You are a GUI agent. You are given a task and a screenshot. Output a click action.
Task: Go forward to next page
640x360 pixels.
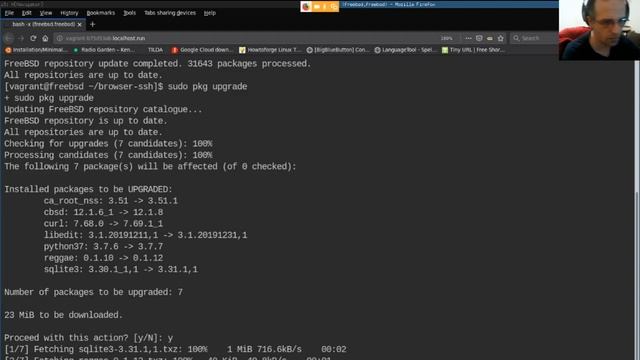point(21,38)
